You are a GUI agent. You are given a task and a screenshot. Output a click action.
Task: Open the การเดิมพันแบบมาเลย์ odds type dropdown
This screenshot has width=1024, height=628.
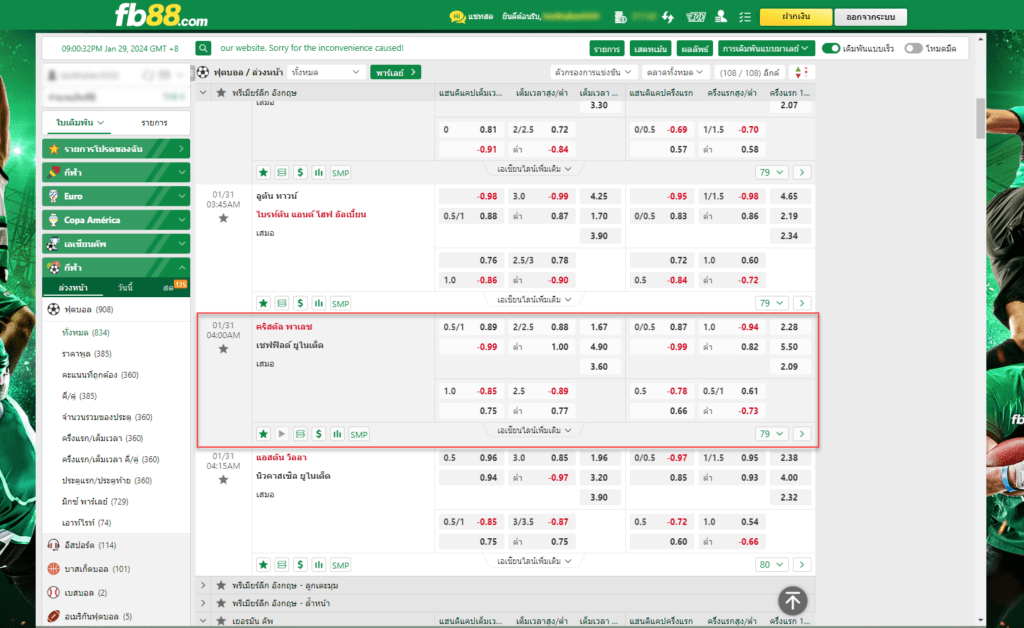click(x=765, y=48)
